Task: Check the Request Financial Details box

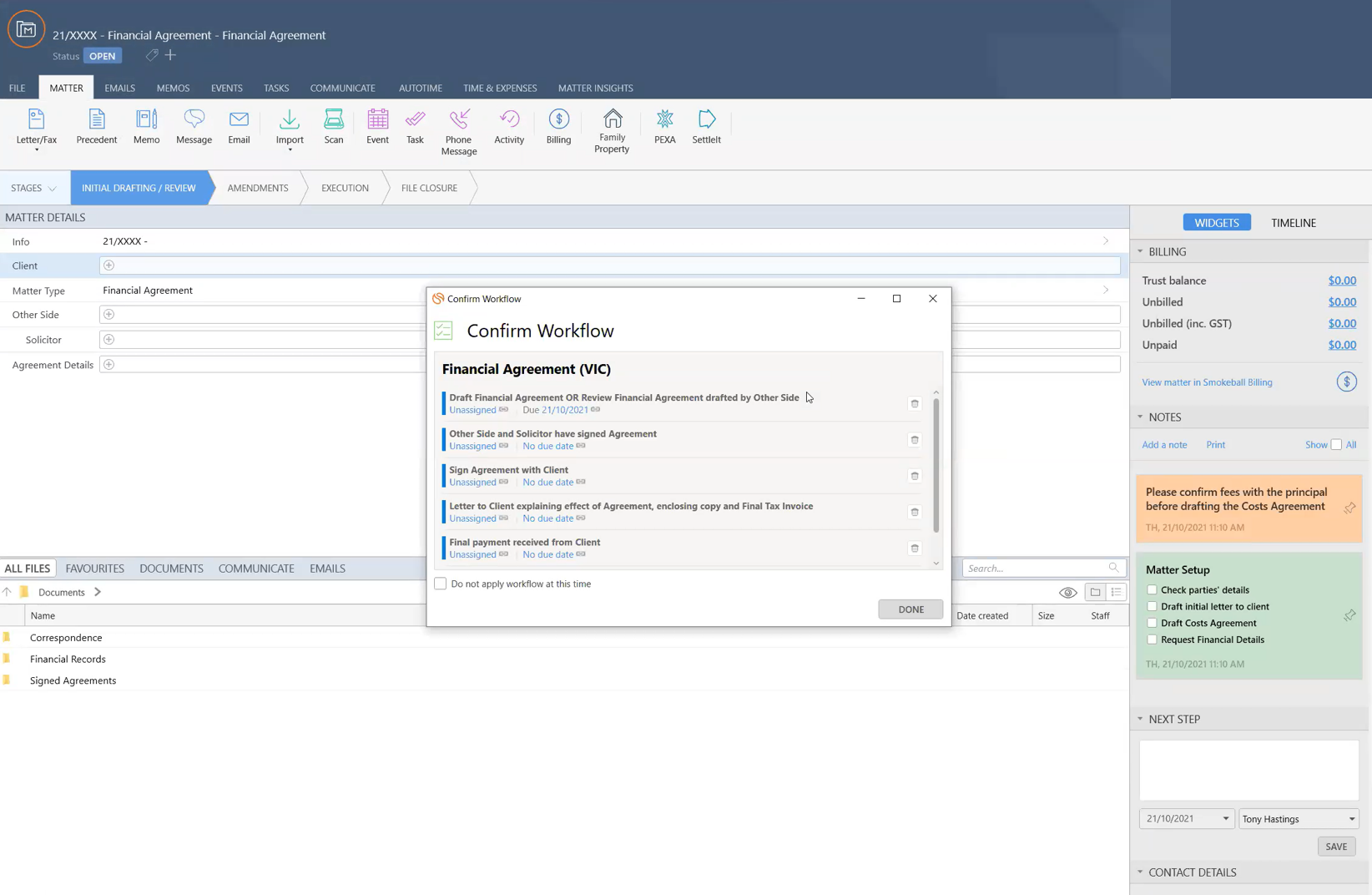Action: point(1152,640)
